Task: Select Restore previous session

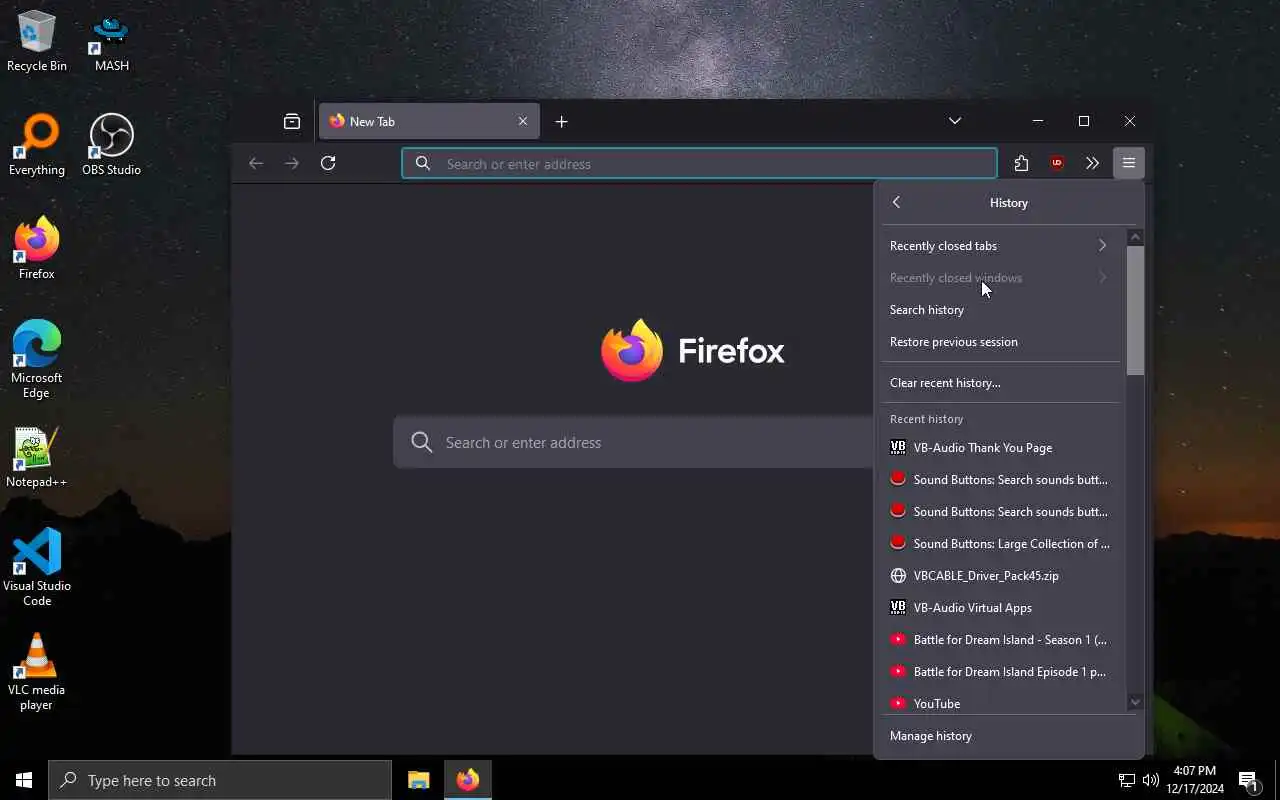Action: coord(1001,342)
